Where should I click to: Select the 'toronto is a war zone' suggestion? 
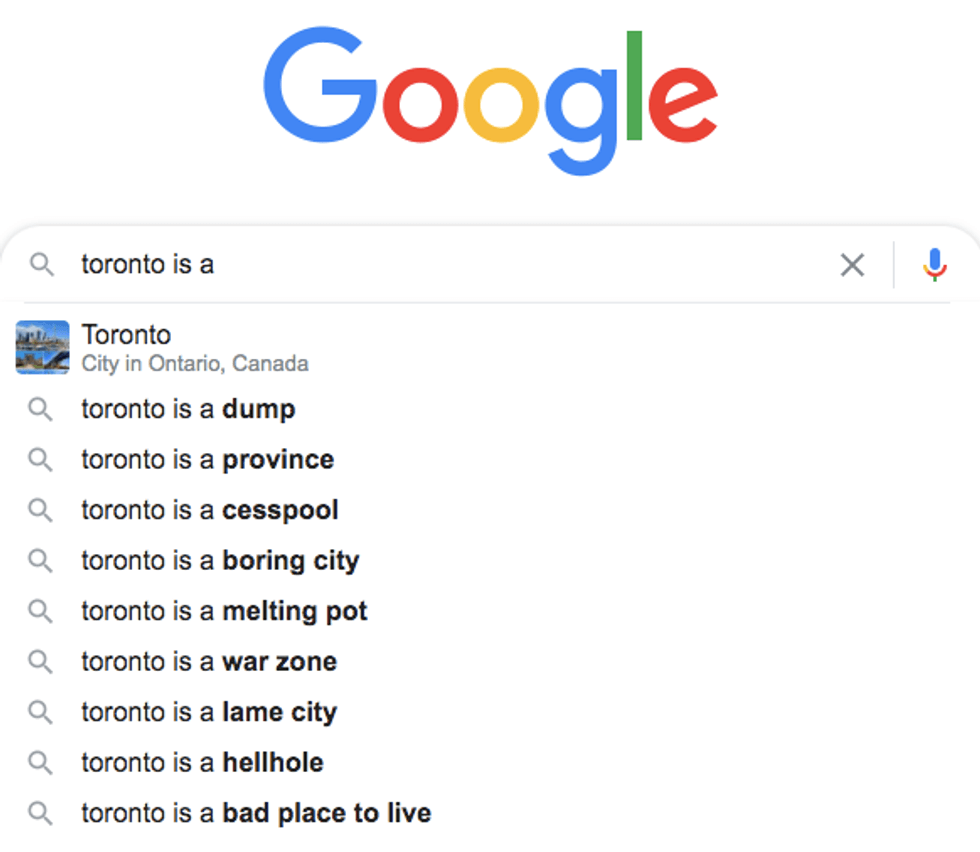[x=208, y=662]
